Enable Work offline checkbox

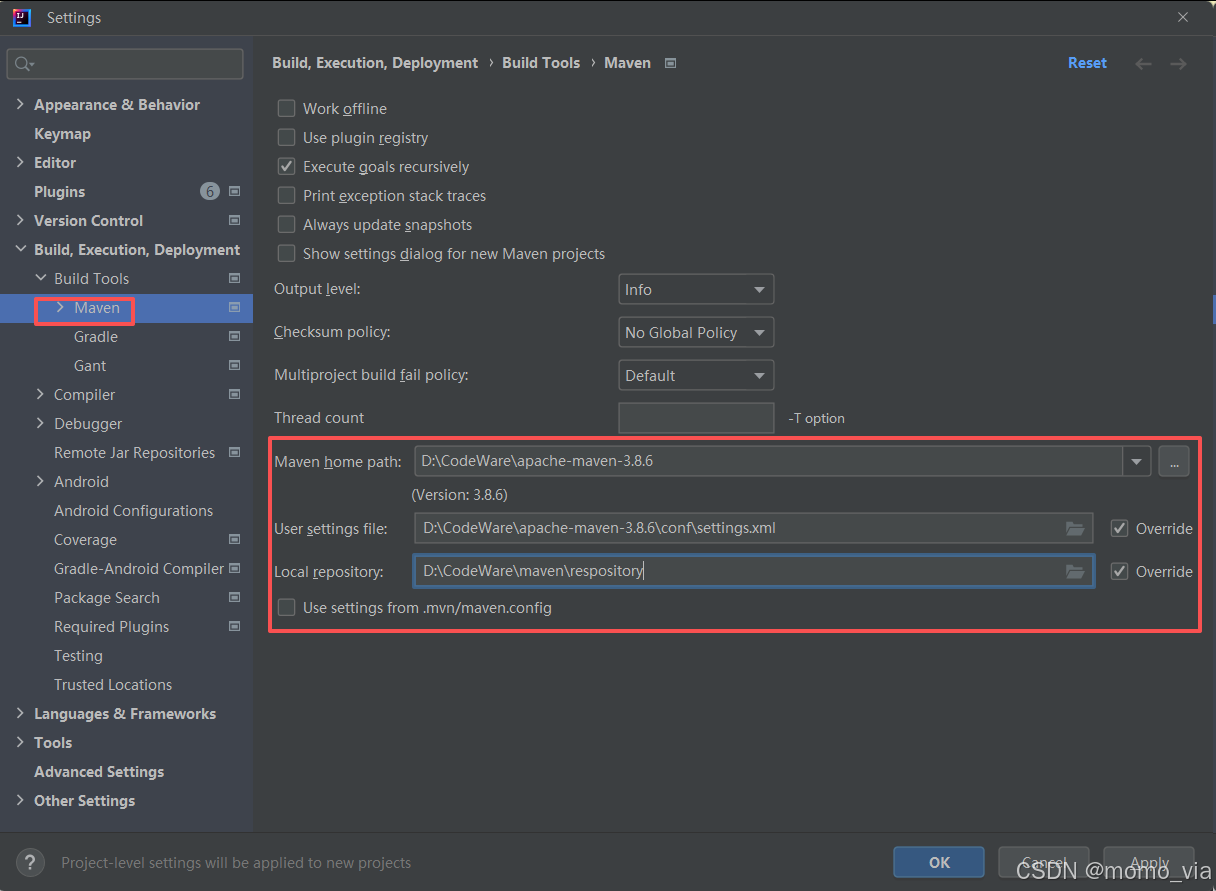286,108
